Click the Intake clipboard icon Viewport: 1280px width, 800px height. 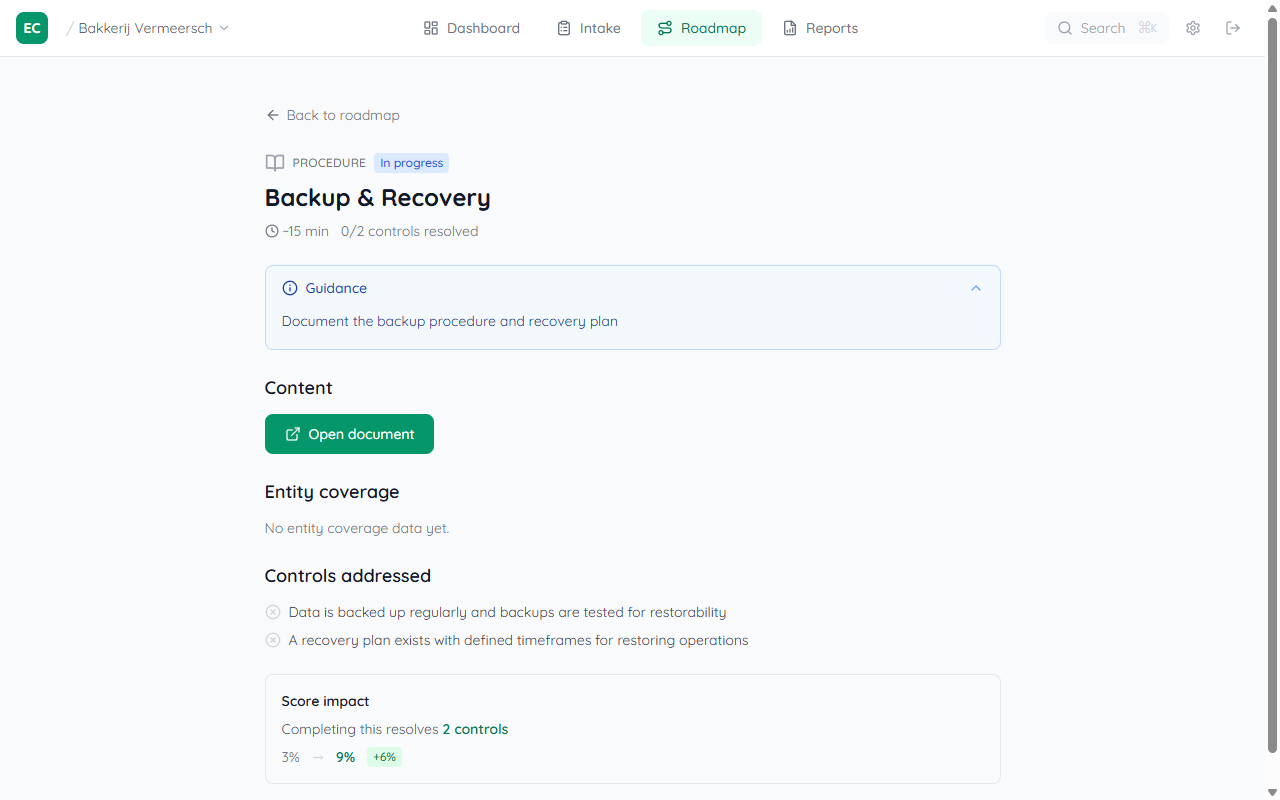tap(563, 28)
